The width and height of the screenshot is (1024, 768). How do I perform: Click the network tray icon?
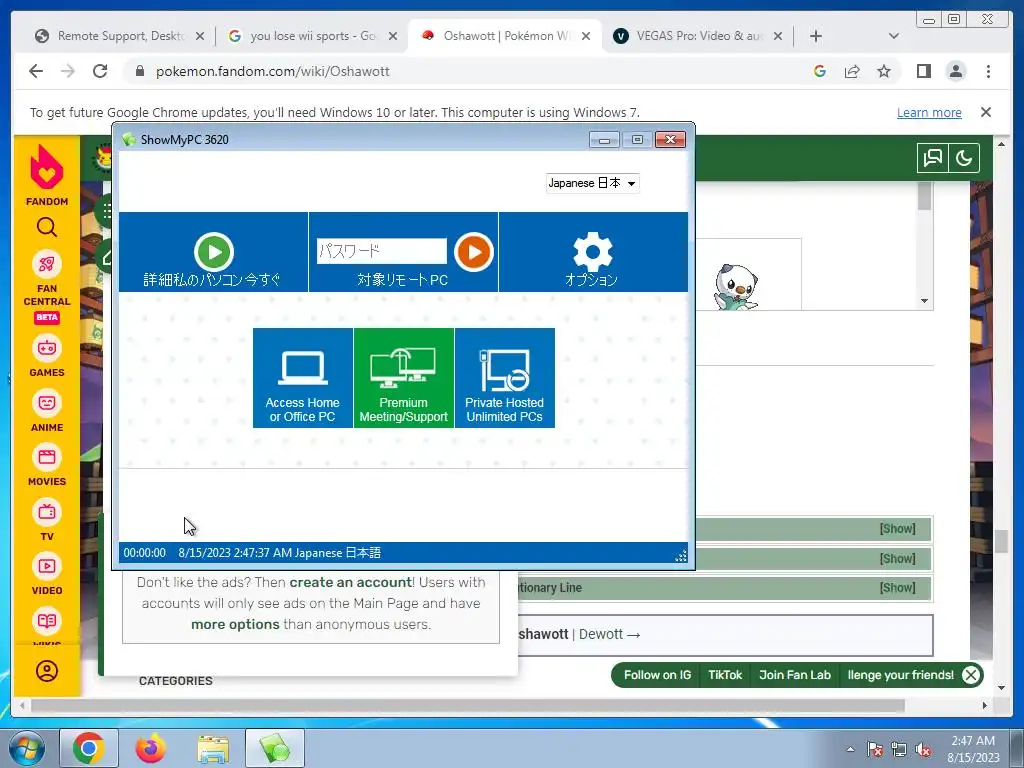(x=899, y=750)
